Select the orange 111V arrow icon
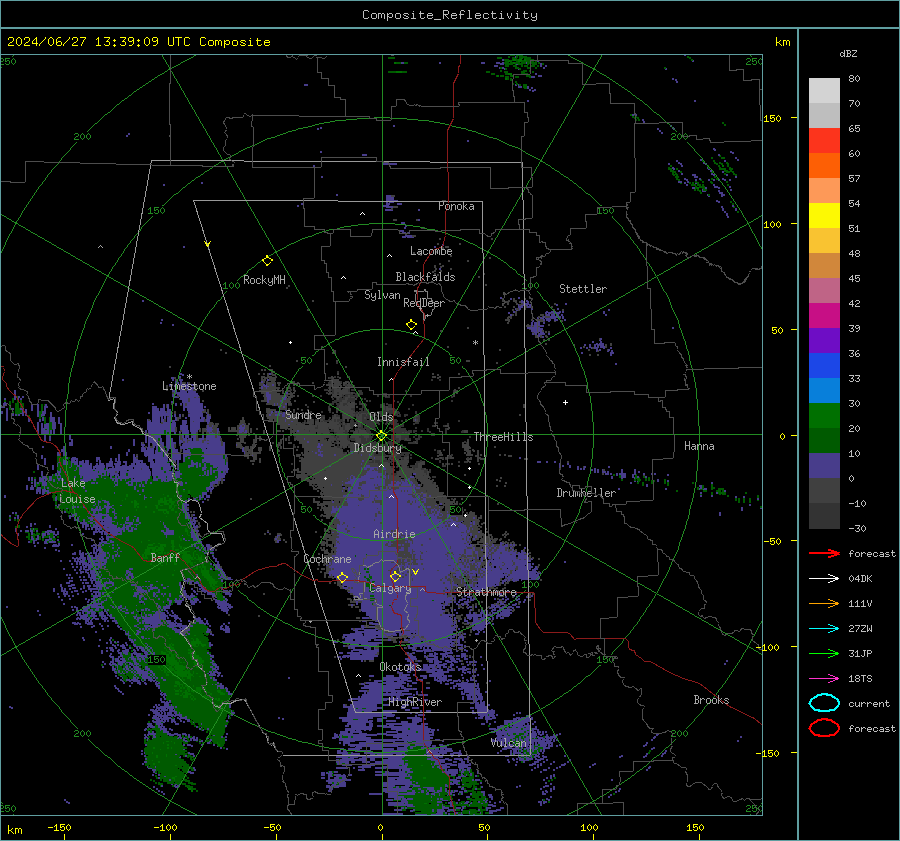 (824, 603)
